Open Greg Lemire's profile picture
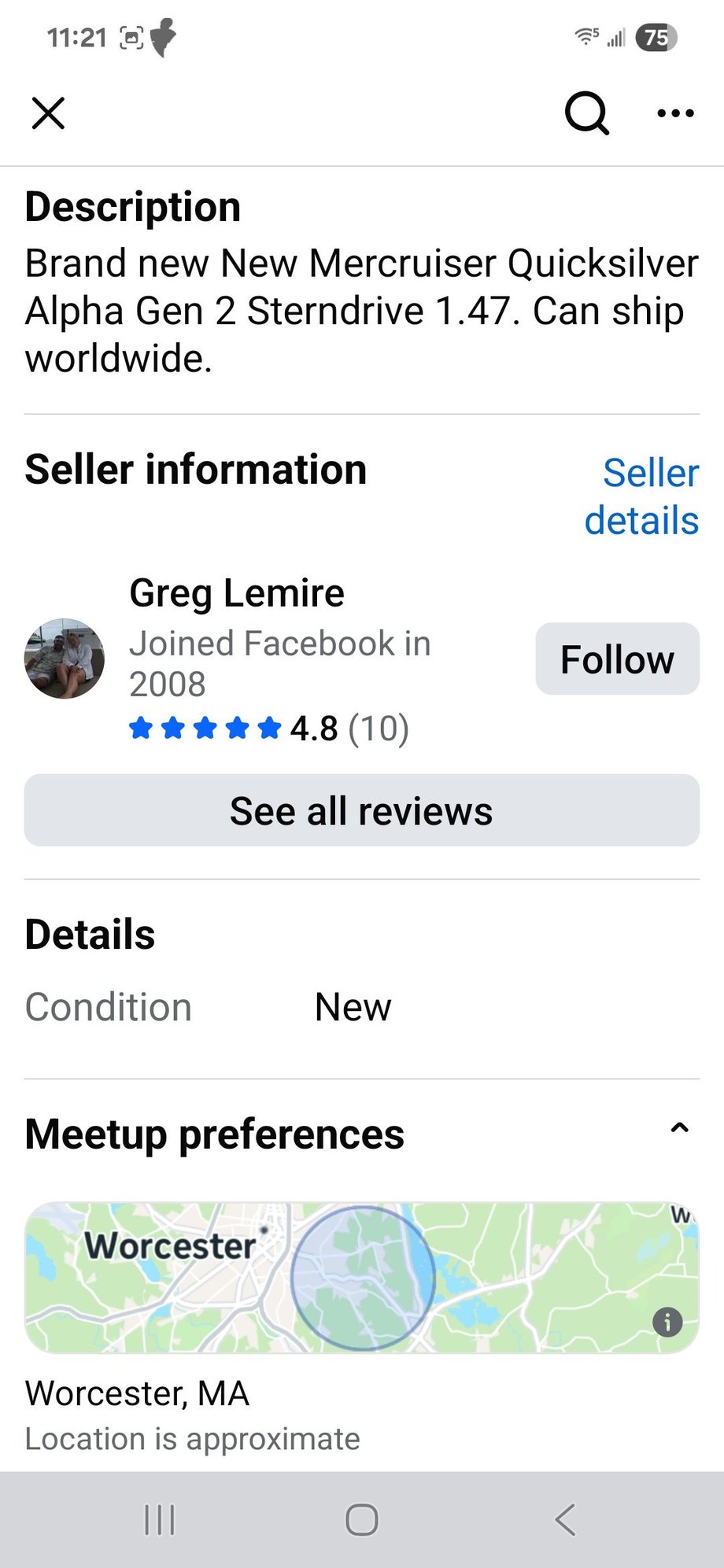This screenshot has height=1568, width=724. pyautogui.click(x=65, y=659)
